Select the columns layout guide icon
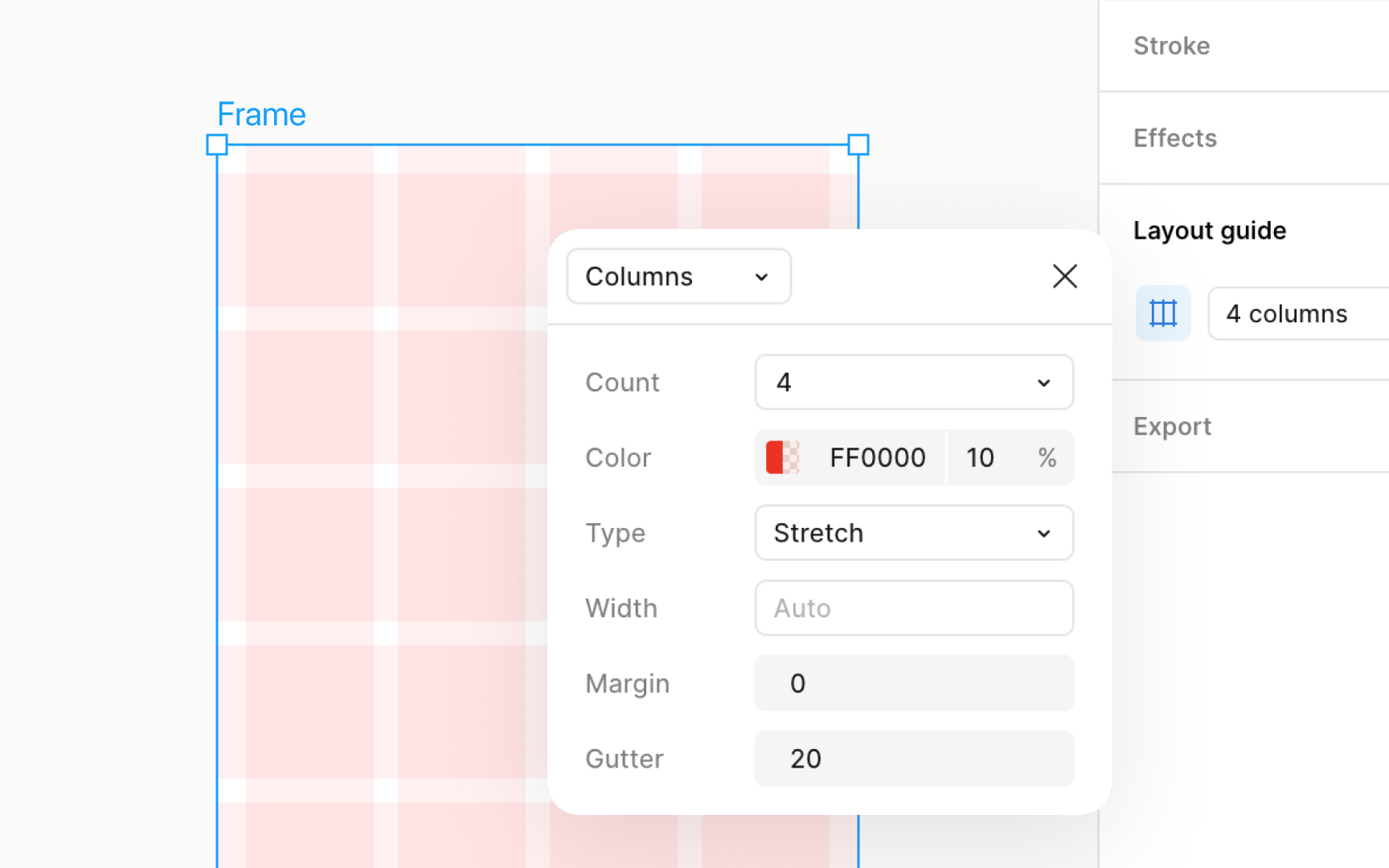This screenshot has width=1389, height=868. coord(1163,313)
